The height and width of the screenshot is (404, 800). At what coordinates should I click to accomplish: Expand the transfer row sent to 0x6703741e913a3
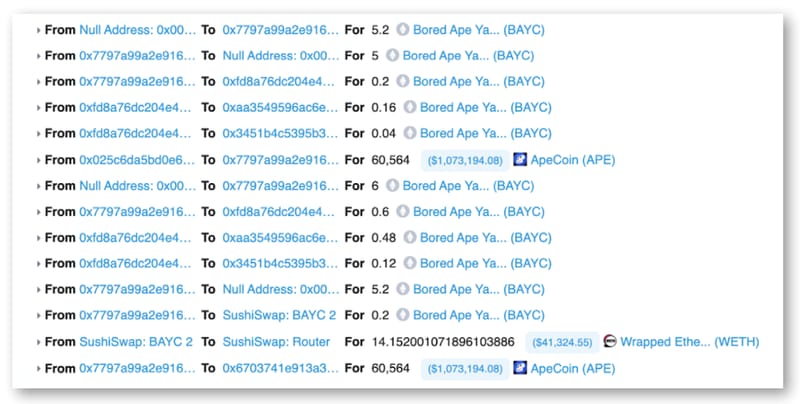pos(38,368)
